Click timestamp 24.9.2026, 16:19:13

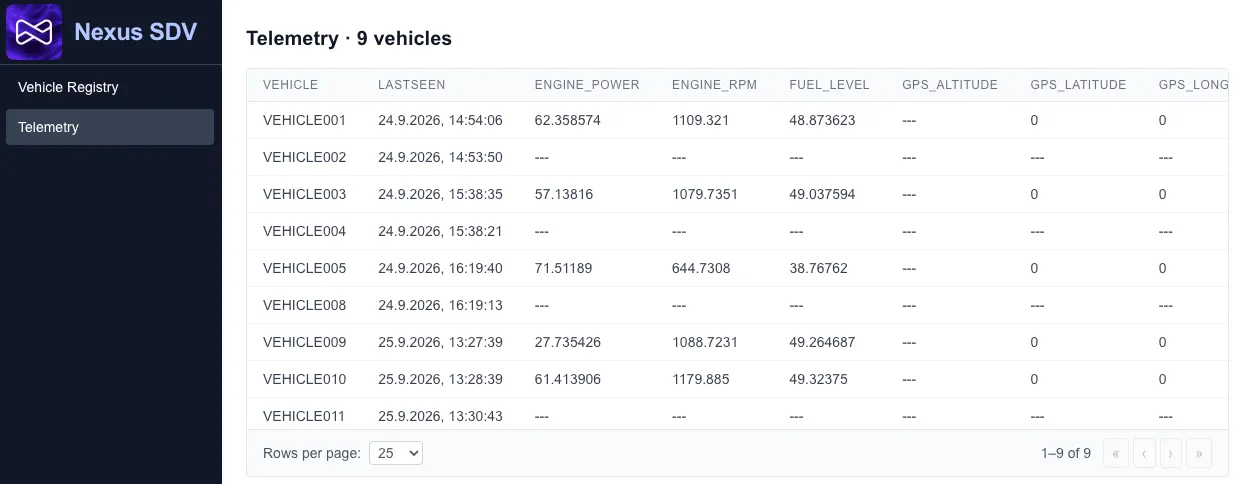point(440,305)
